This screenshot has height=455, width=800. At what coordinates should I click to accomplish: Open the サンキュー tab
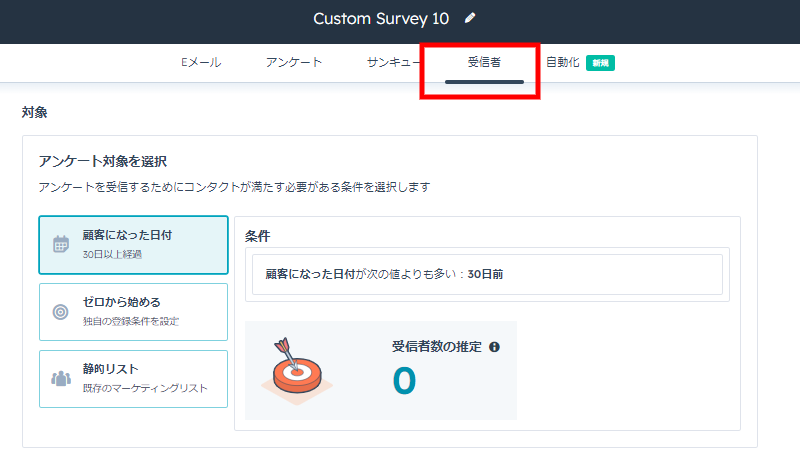393,62
